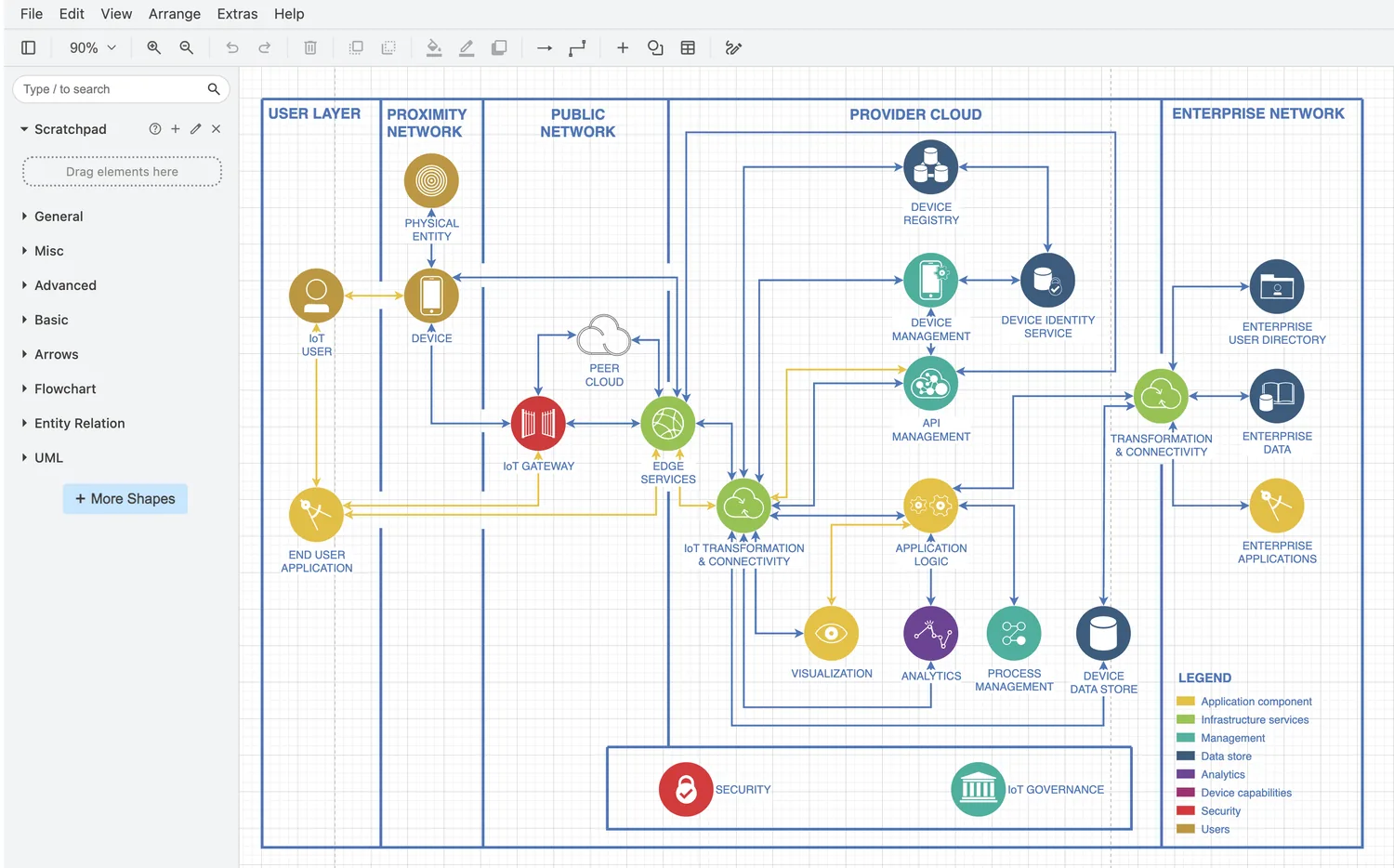Select the End User Application node
The width and height of the screenshot is (1394, 868).
(316, 514)
